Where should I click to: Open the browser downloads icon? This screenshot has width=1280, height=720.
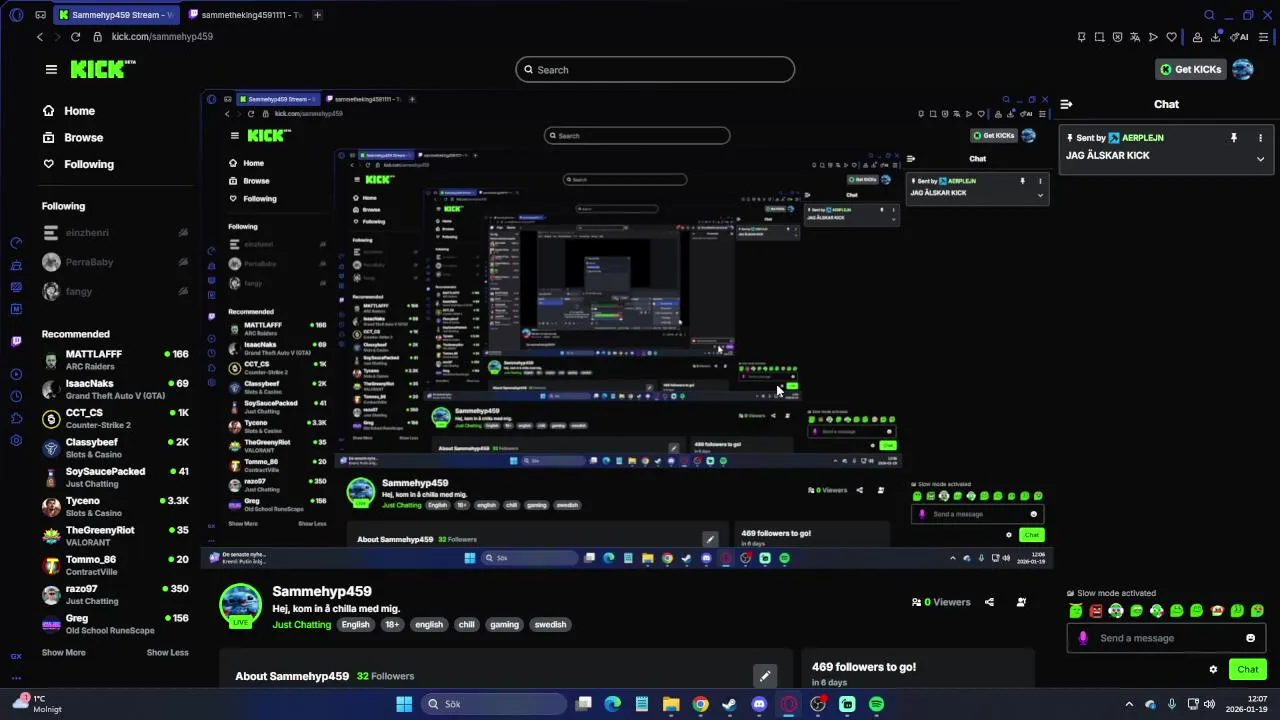1215,37
